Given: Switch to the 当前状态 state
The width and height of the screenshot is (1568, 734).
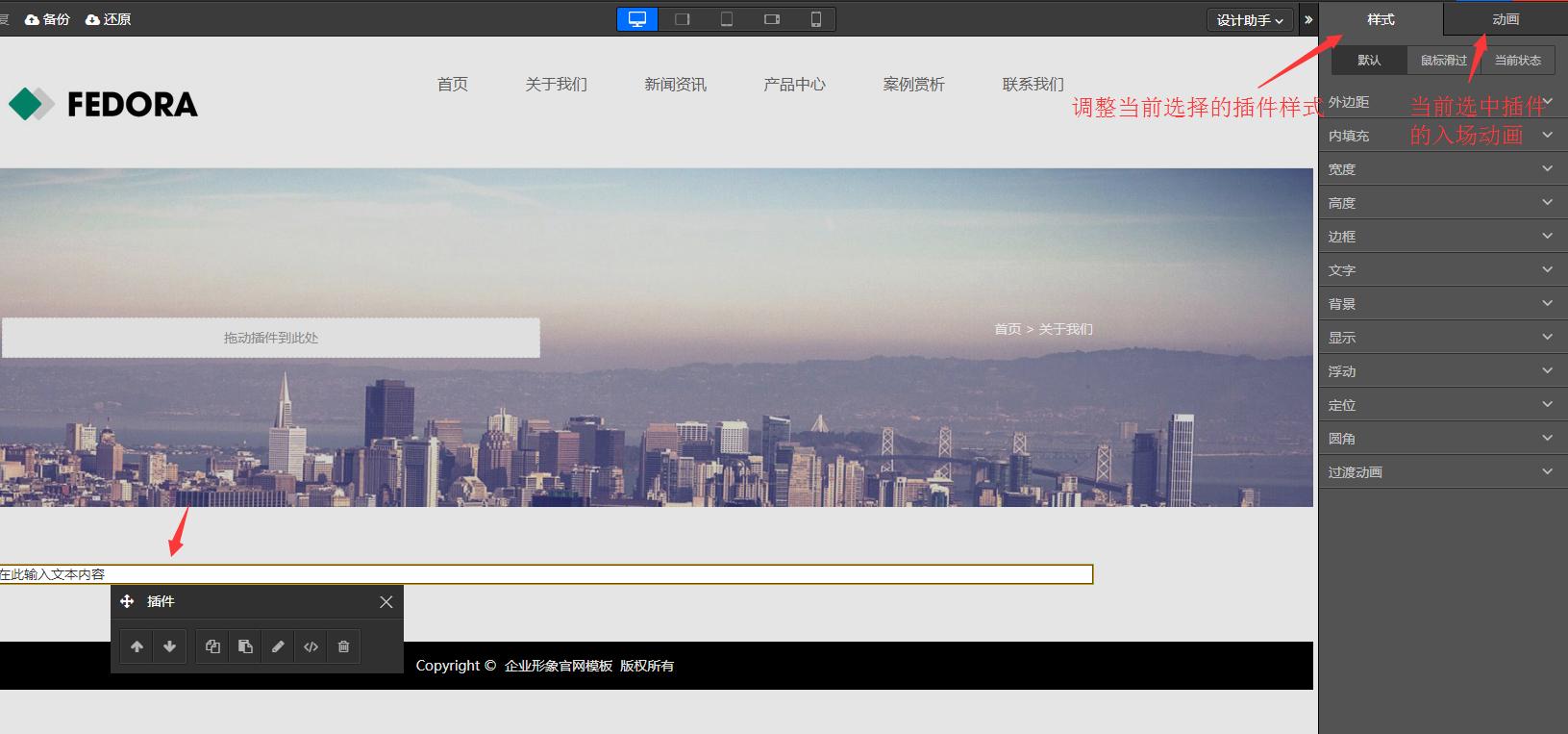Looking at the screenshot, I should pos(1517,61).
